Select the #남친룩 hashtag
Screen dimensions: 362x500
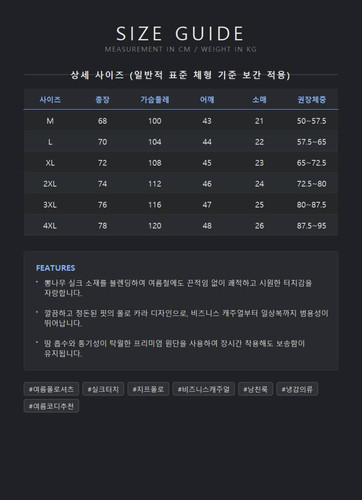[x=255, y=389]
